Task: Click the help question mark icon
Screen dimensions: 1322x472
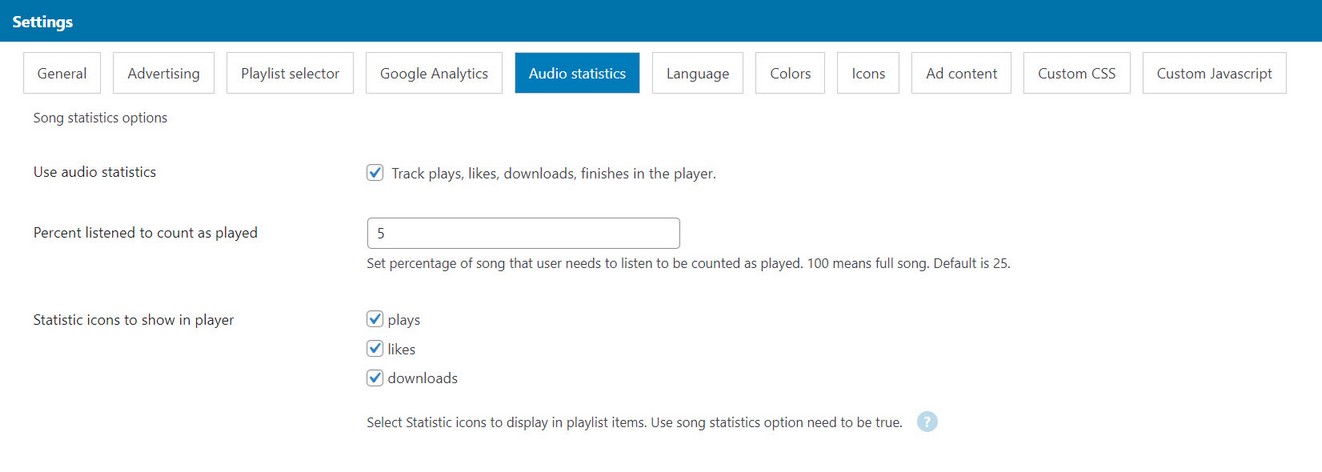Action: click(927, 422)
